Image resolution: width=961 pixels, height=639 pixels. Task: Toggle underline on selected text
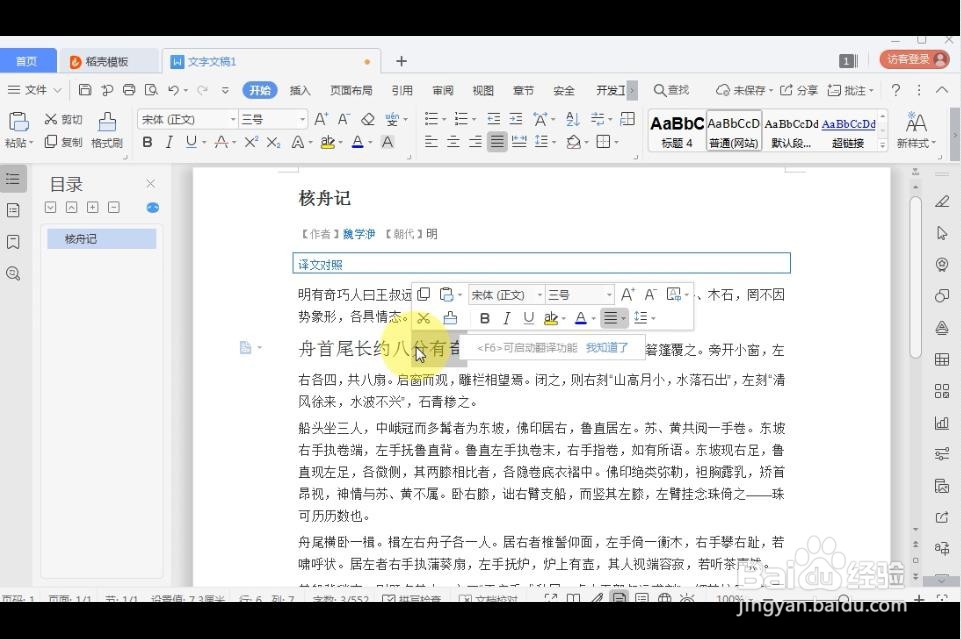tap(190, 141)
